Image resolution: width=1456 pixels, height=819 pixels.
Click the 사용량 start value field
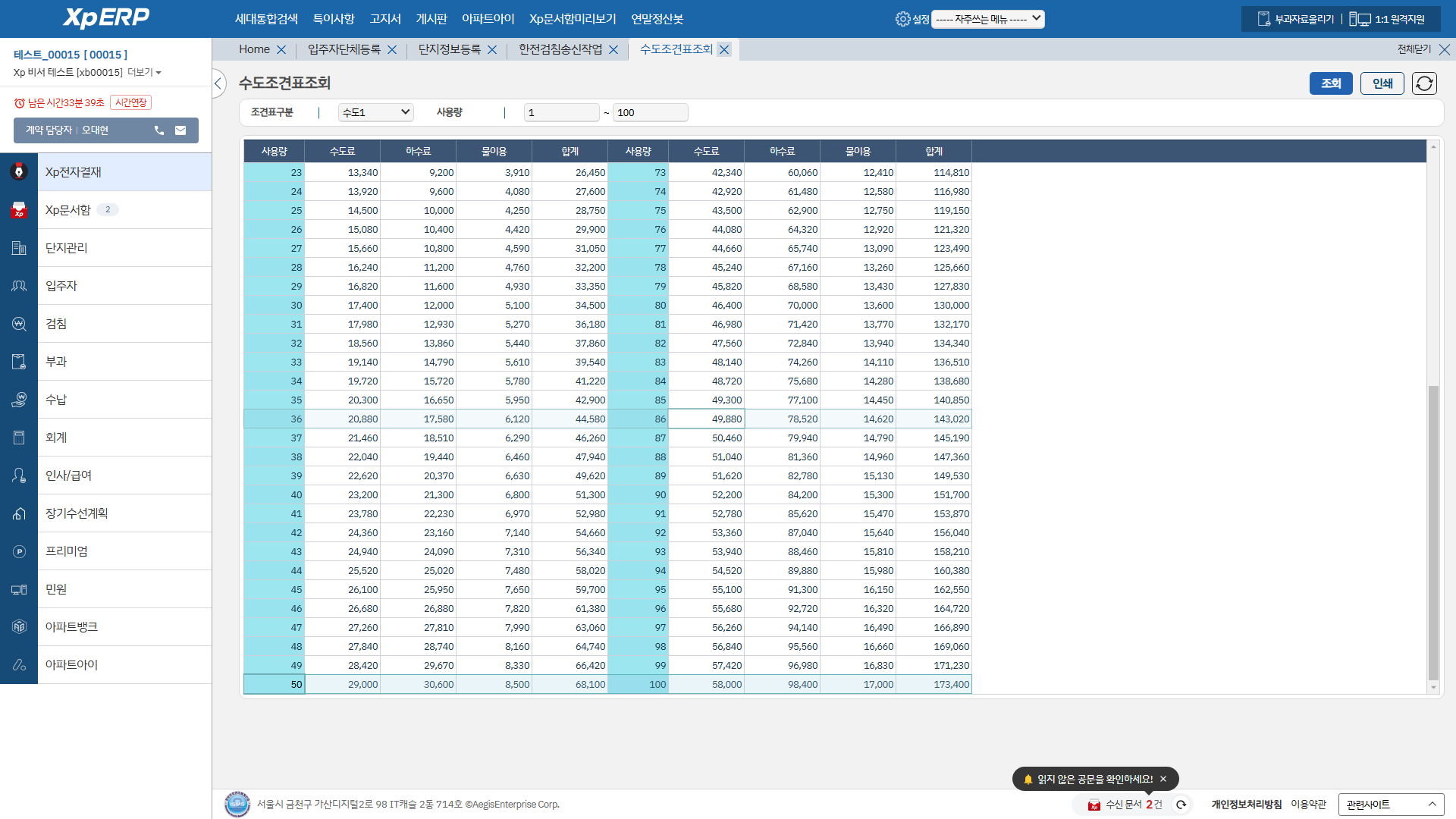click(561, 112)
